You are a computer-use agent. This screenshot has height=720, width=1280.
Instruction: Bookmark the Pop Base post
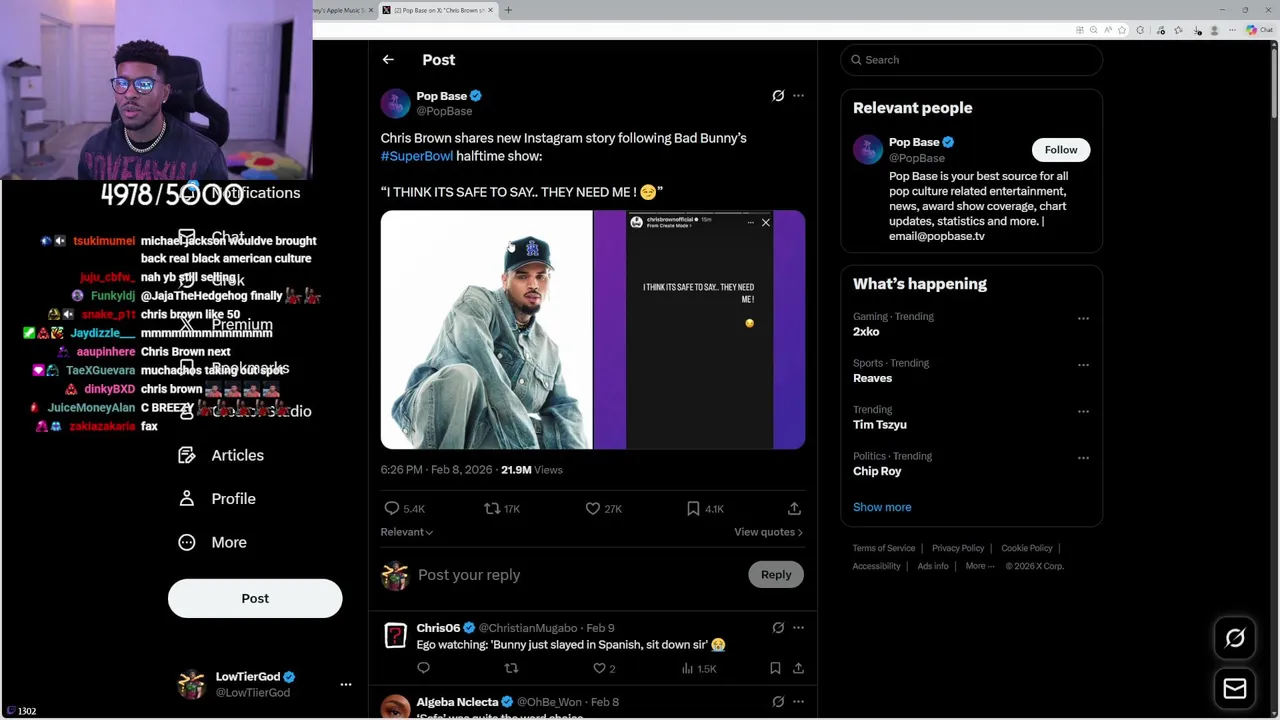[693, 509]
